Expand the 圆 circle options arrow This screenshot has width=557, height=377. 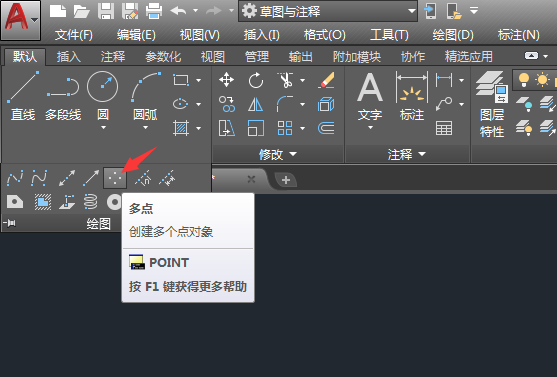tap(103, 127)
